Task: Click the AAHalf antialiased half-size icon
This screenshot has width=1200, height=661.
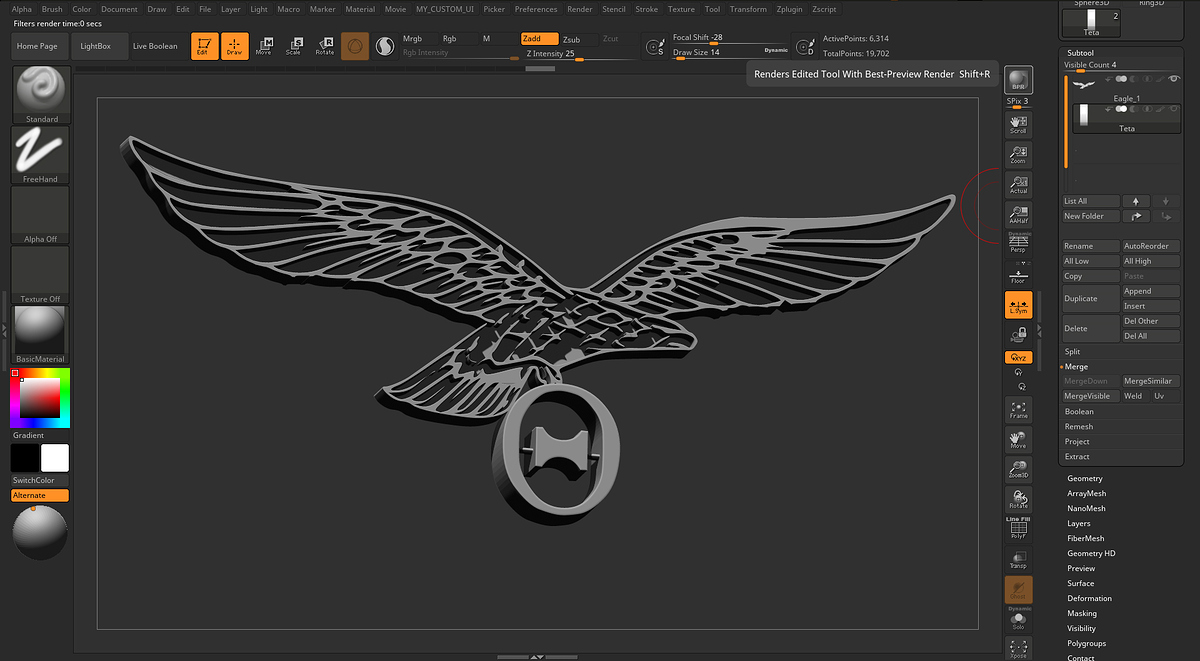Action: pos(1018,214)
